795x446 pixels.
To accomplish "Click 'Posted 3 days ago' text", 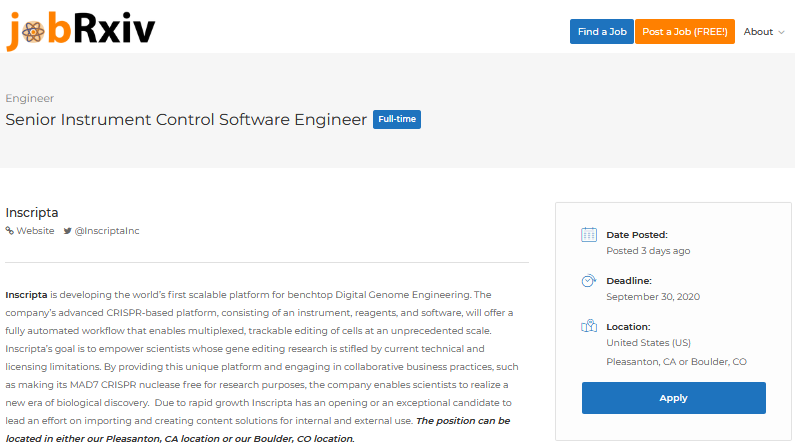I will 648,251.
